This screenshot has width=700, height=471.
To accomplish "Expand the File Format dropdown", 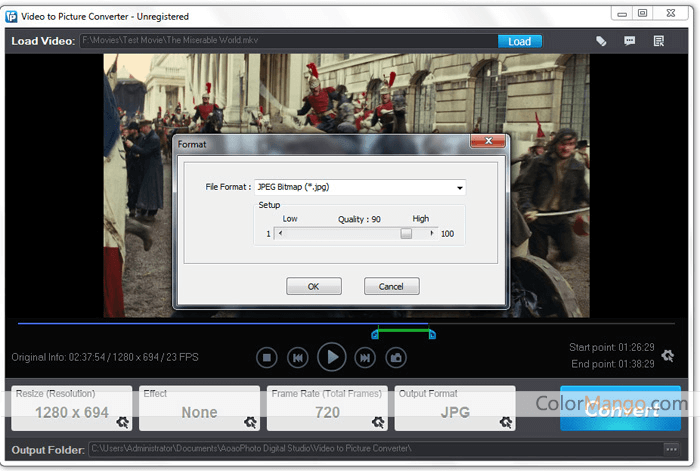I will coord(460,188).
